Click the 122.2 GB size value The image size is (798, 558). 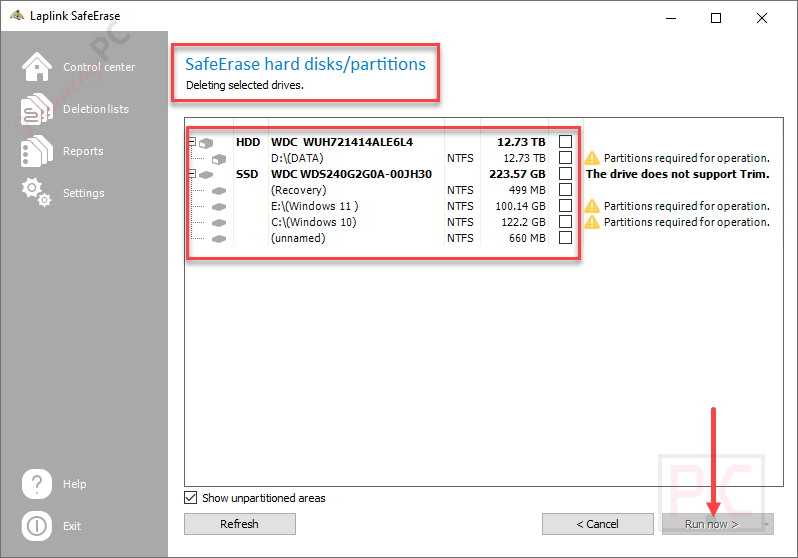click(523, 222)
